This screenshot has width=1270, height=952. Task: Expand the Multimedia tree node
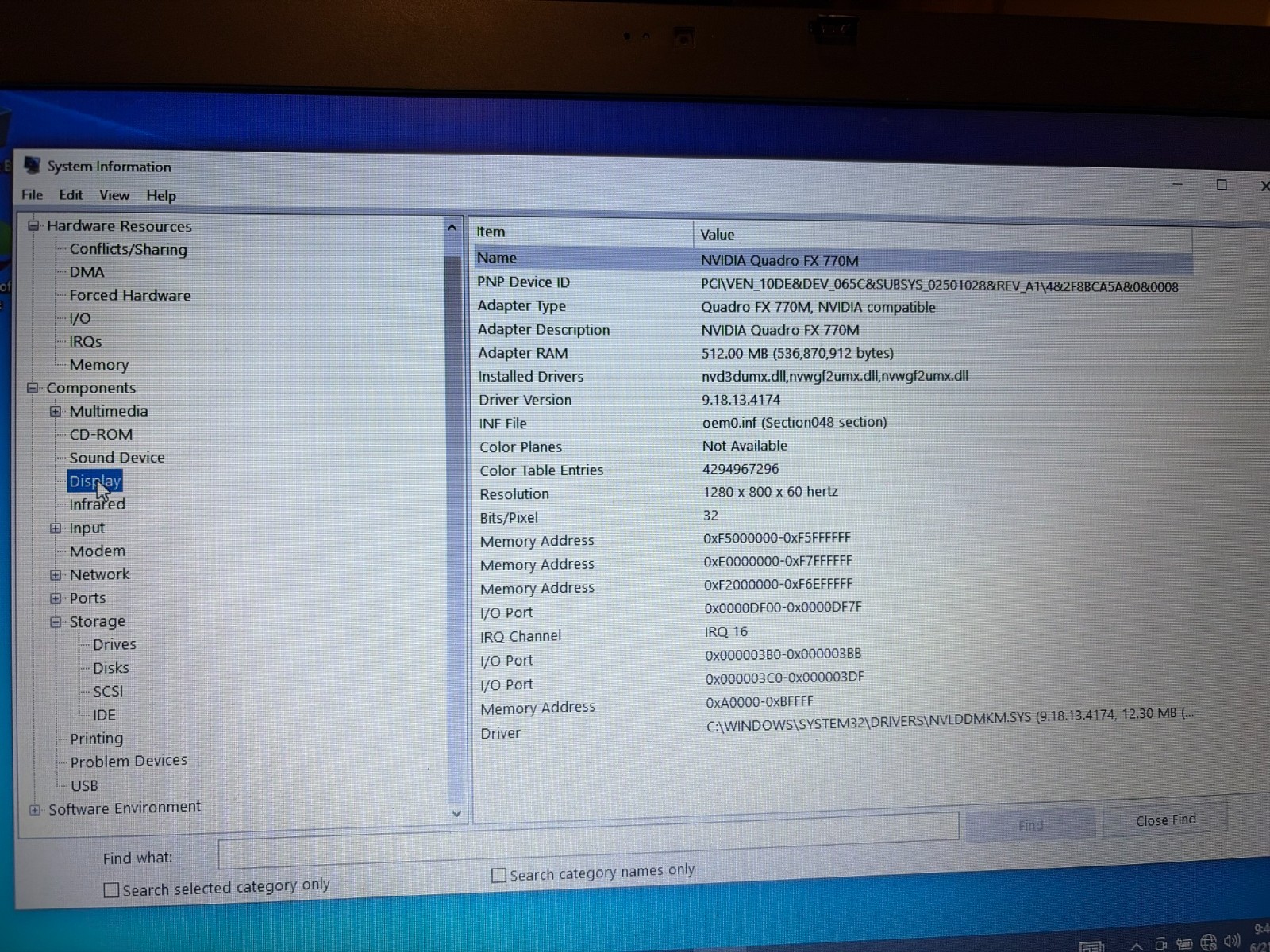(56, 411)
